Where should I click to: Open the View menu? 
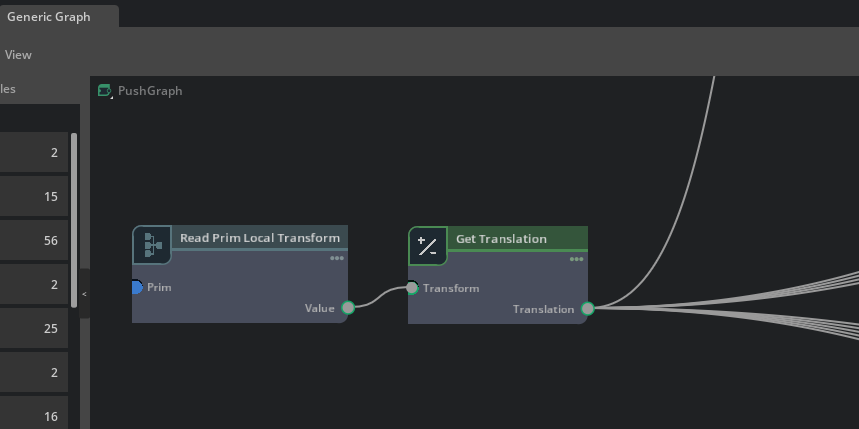click(18, 55)
